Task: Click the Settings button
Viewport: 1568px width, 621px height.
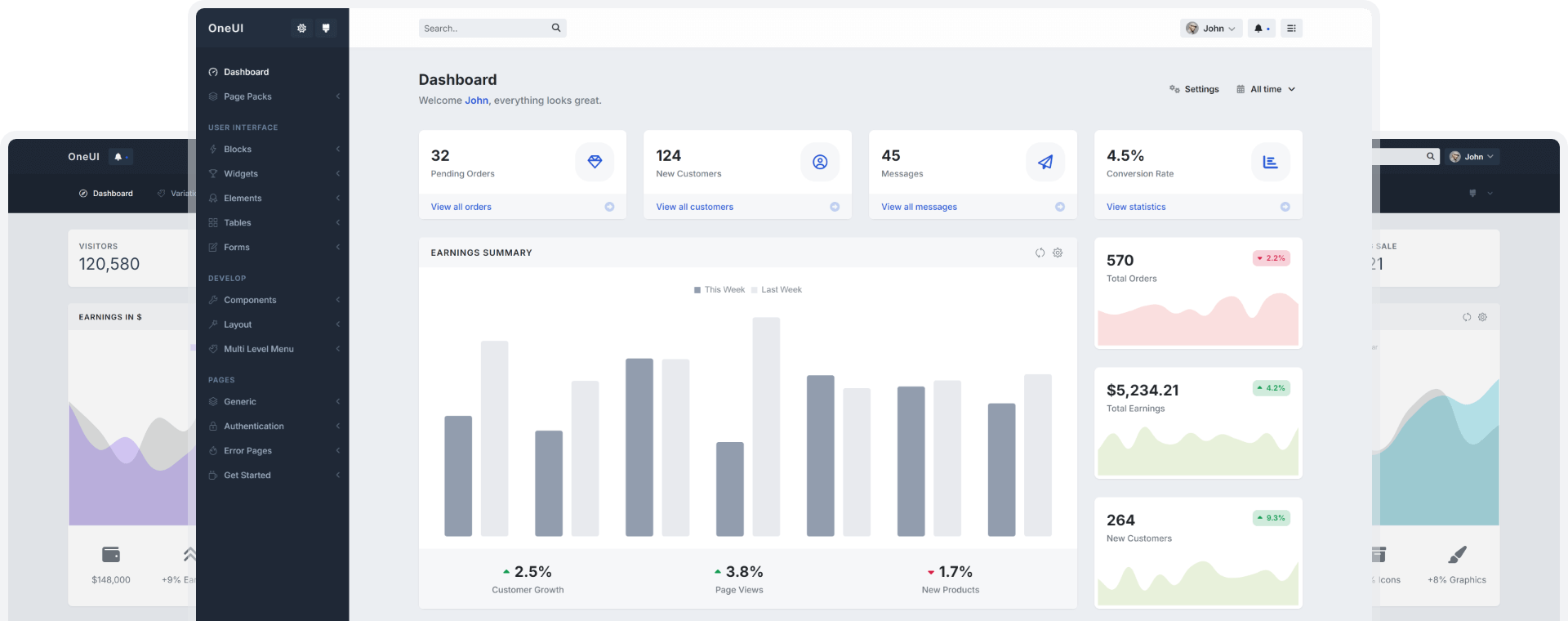Action: [1194, 89]
